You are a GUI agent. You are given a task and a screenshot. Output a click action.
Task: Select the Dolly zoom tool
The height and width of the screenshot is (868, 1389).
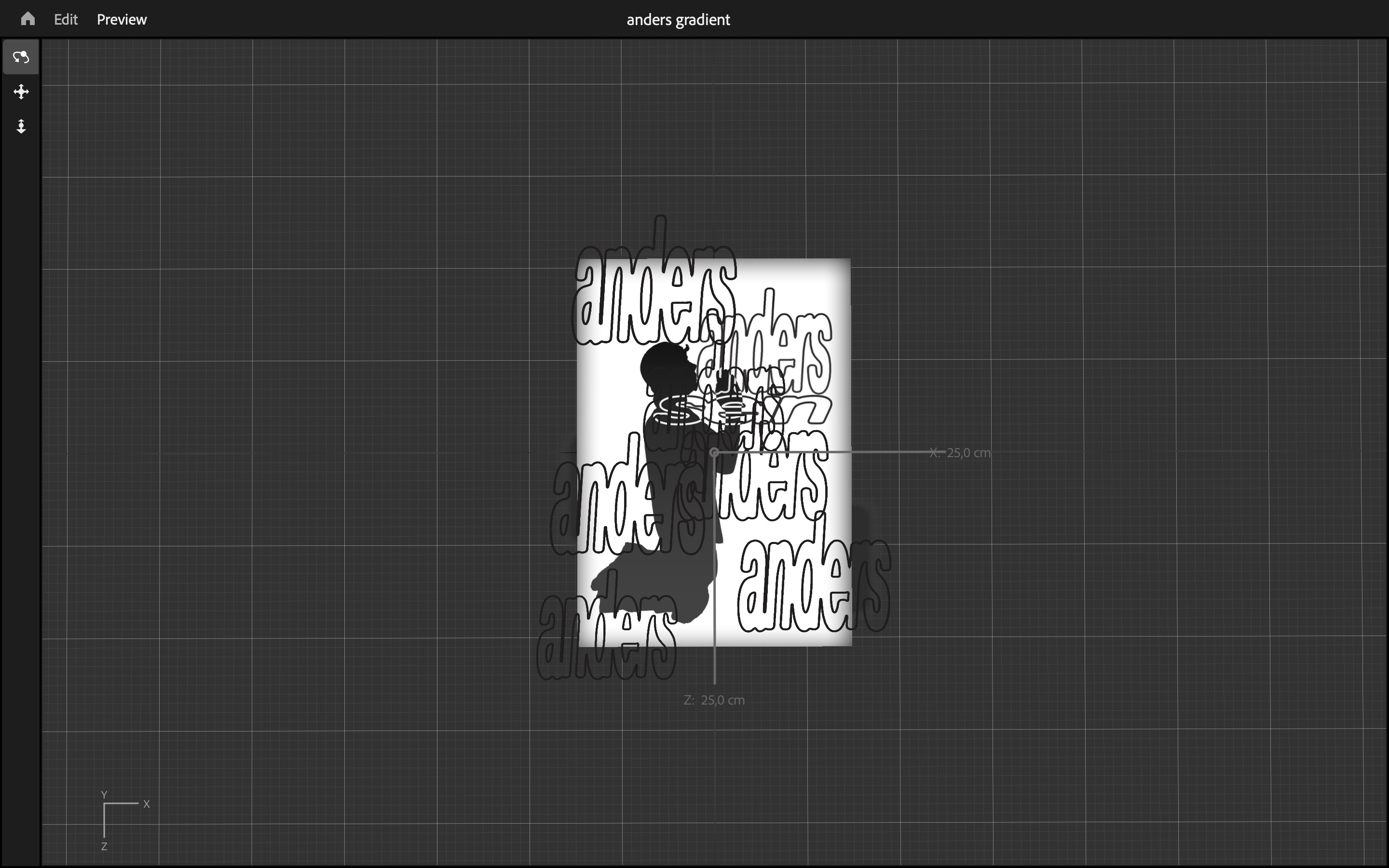coord(21,126)
